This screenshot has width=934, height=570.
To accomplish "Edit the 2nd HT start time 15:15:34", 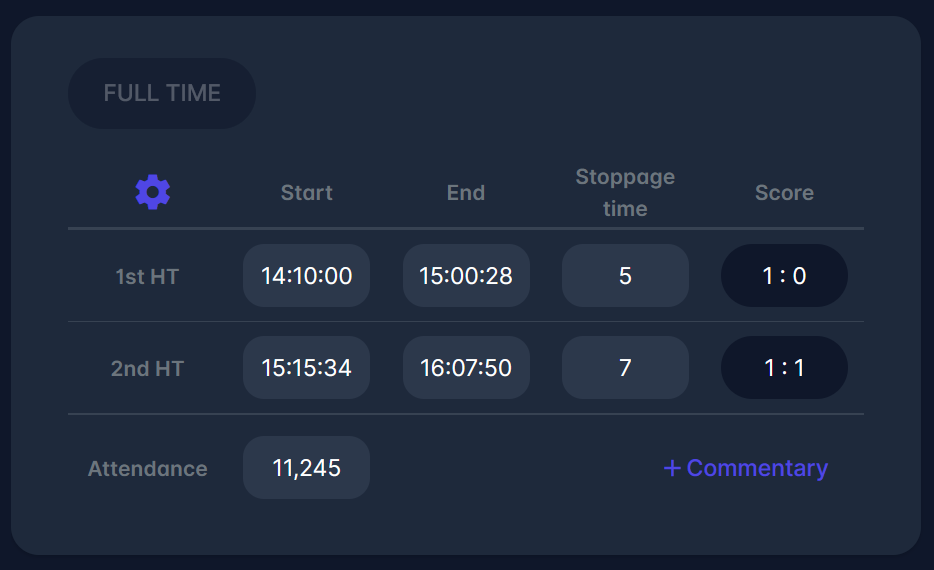I will pos(306,368).
